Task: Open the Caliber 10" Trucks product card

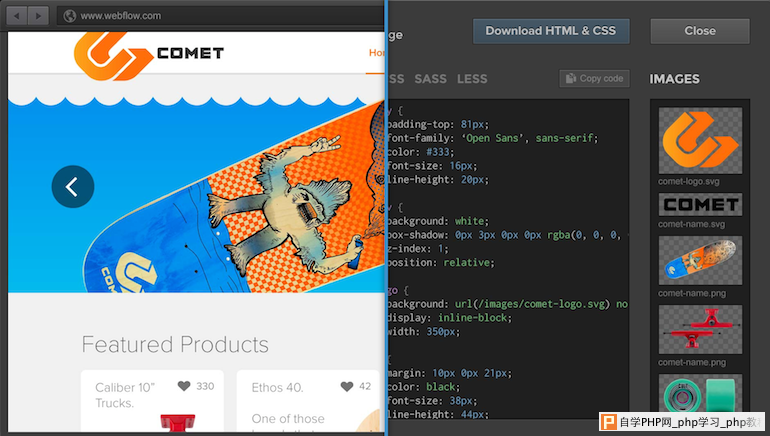Action: point(152,401)
